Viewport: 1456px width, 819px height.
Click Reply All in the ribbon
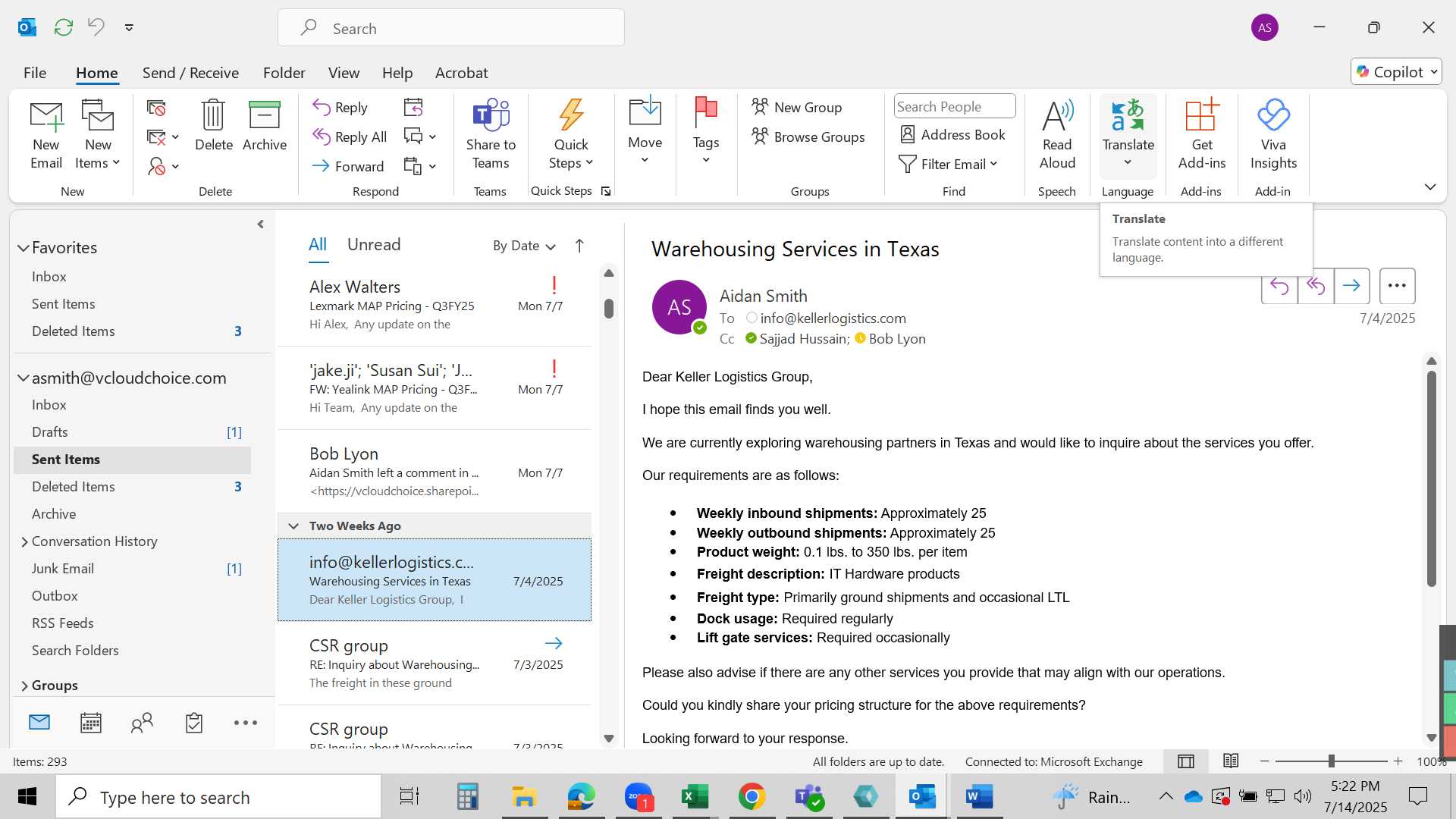coord(350,137)
